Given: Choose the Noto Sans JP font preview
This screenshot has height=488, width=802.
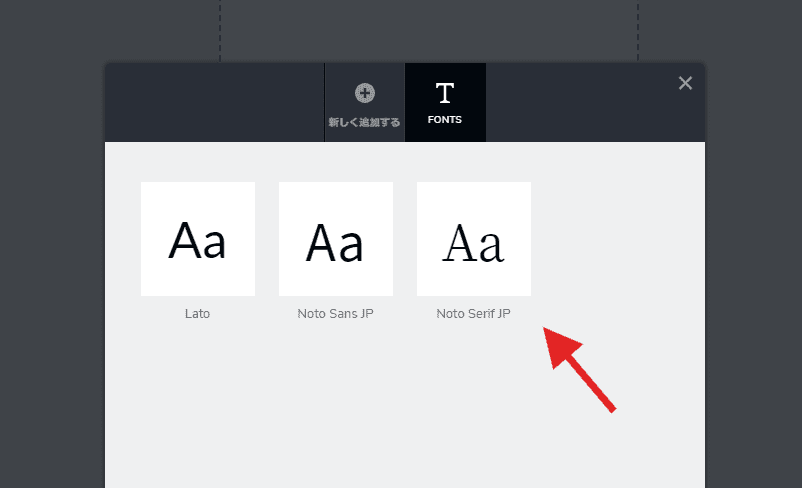Looking at the screenshot, I should tap(336, 239).
